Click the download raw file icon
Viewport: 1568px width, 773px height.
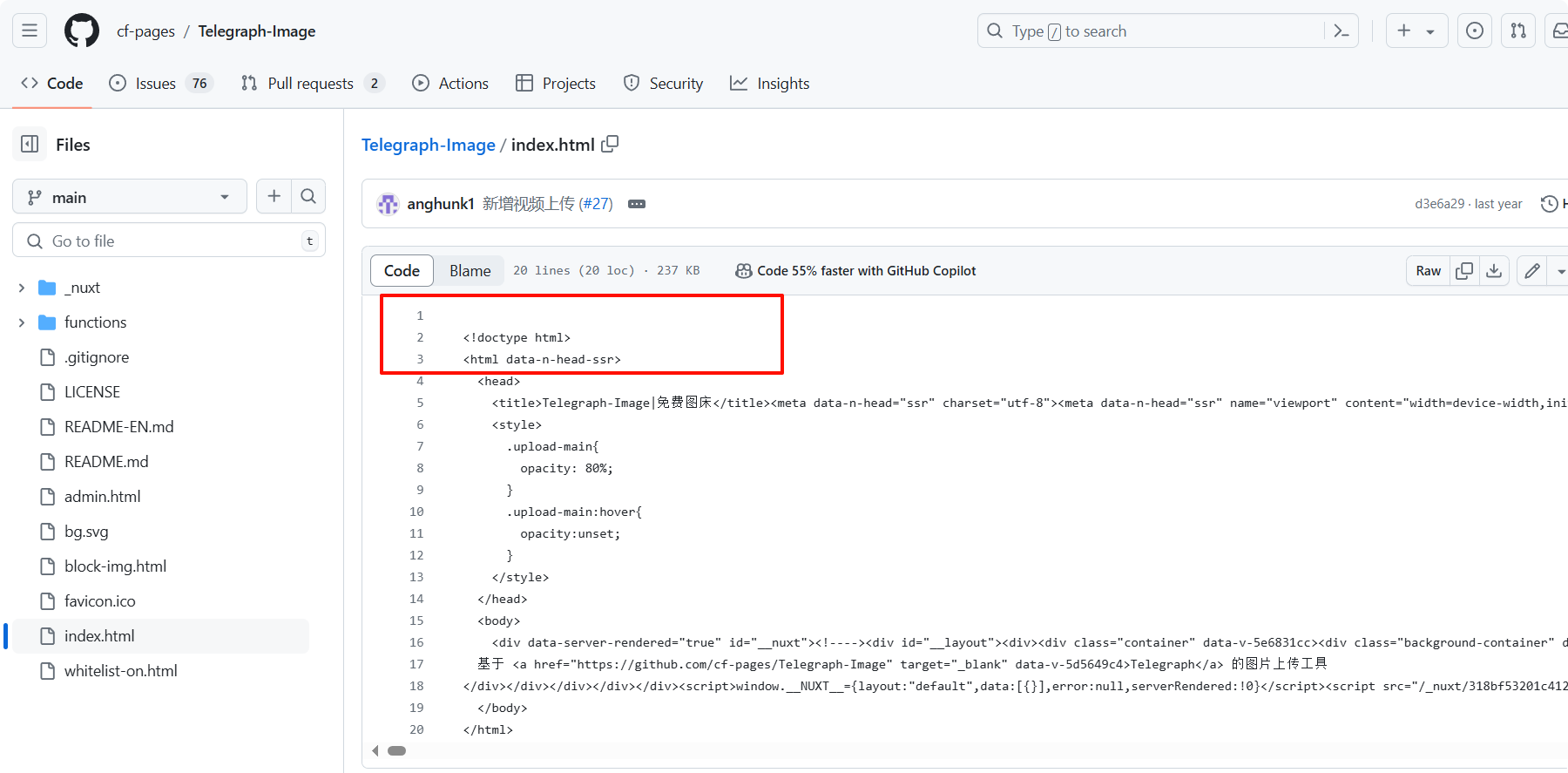pos(1494,271)
